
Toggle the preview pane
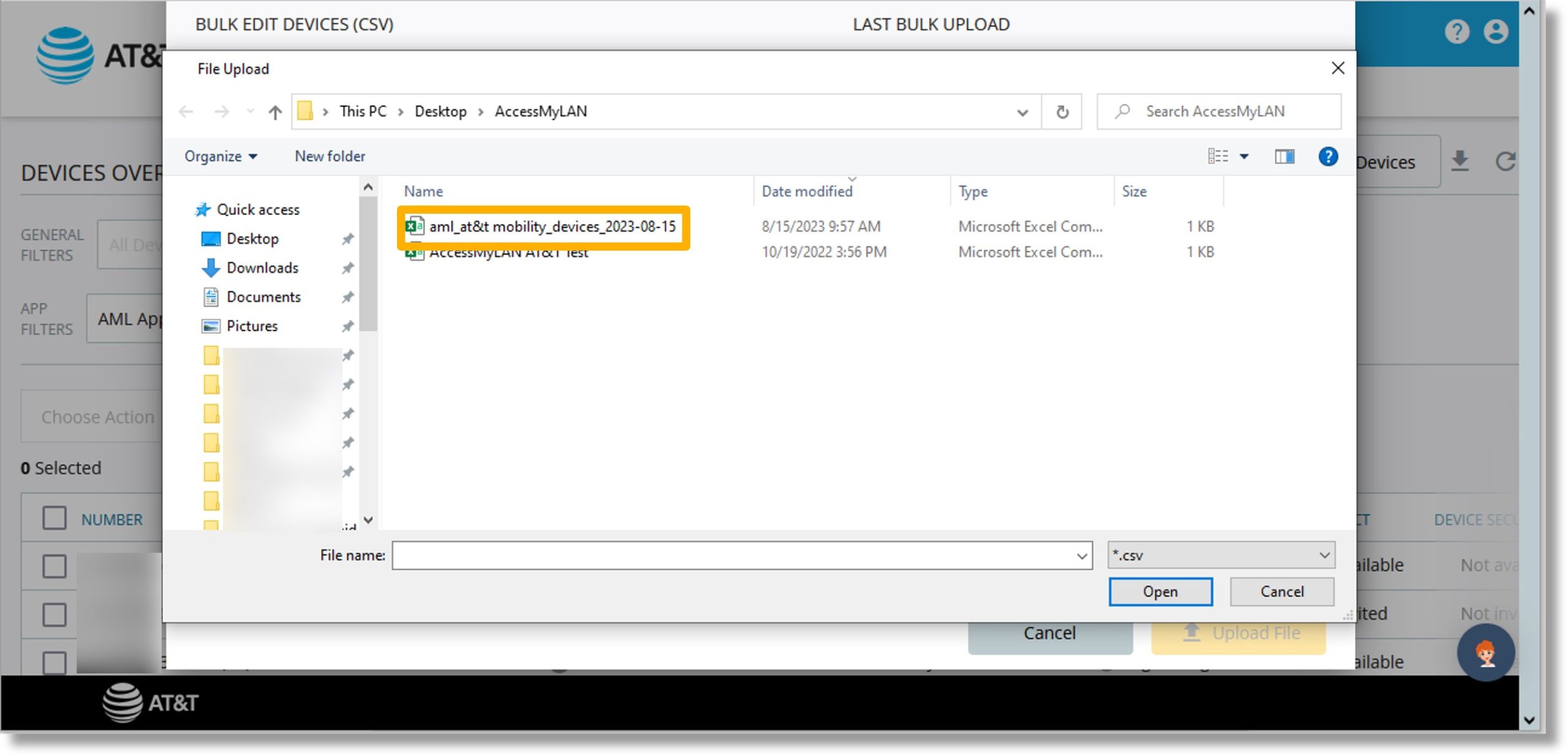(x=1284, y=156)
